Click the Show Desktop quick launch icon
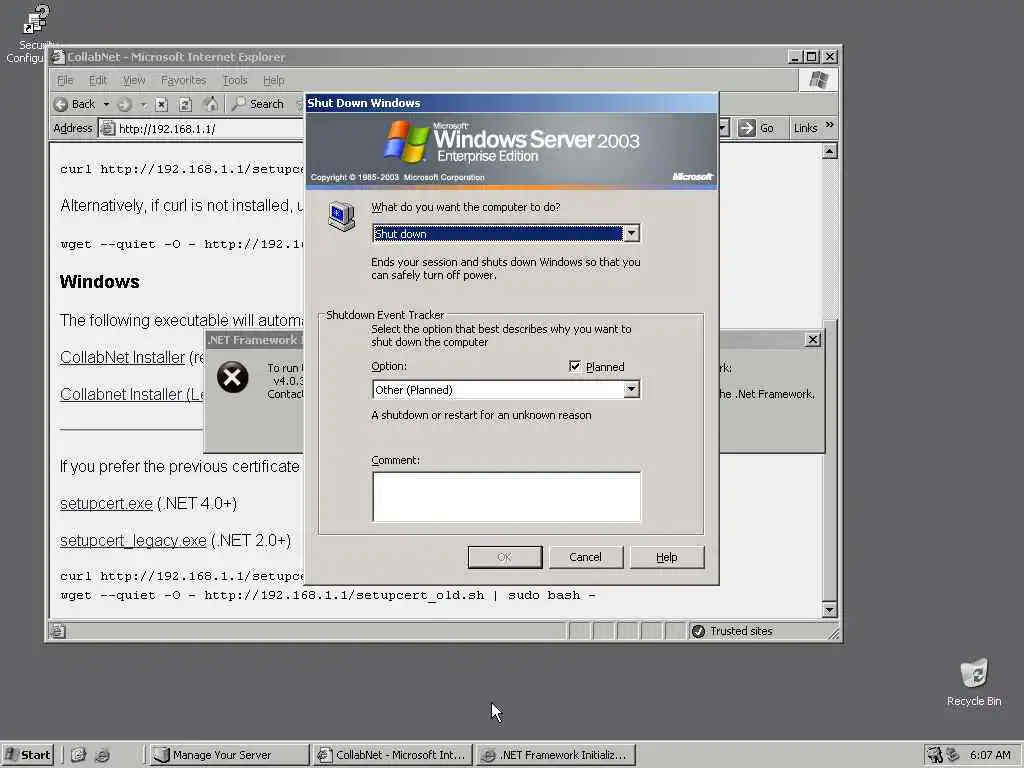Viewport: 1024px width, 768px height. [78, 755]
